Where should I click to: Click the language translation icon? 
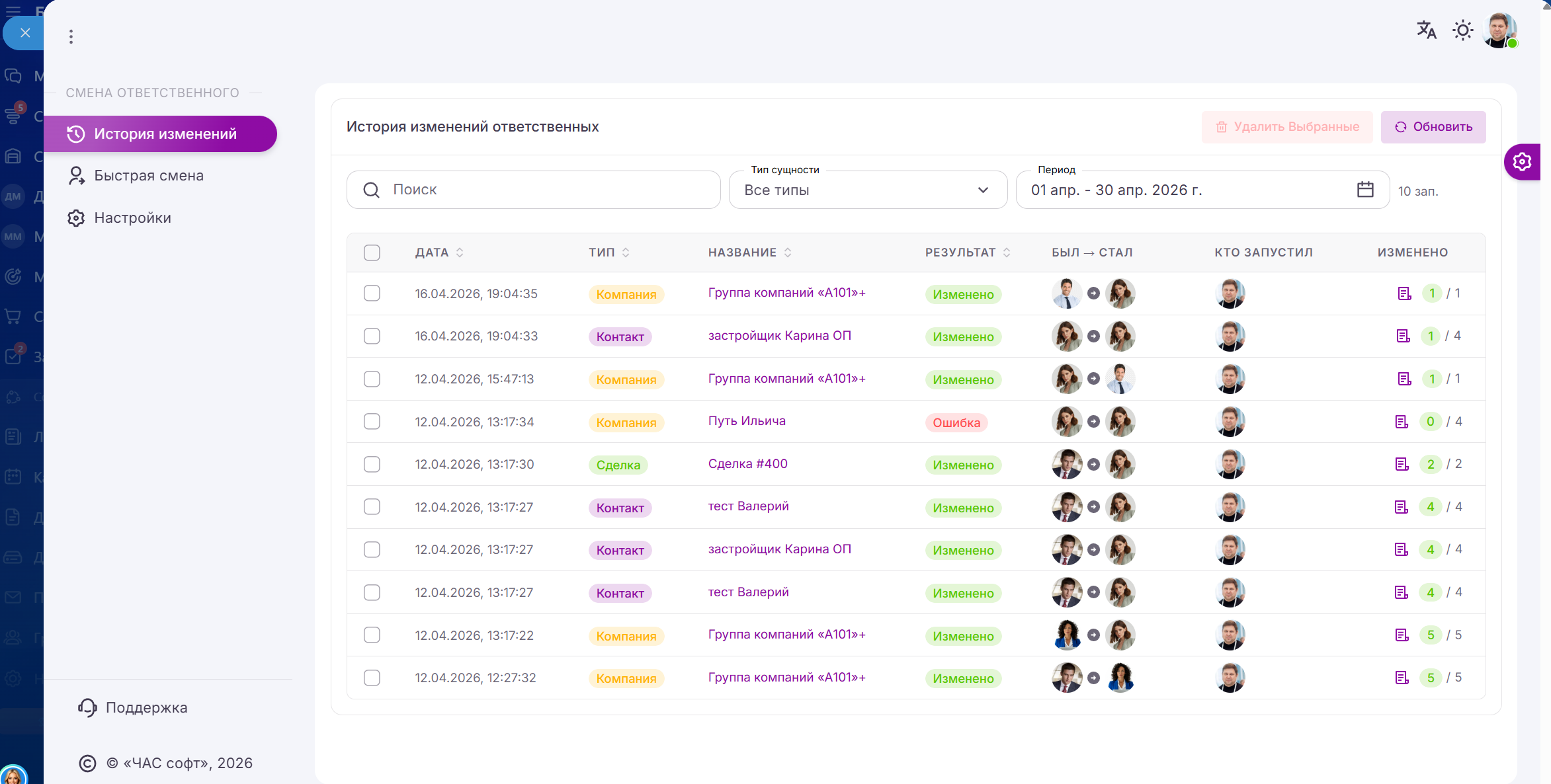[x=1426, y=30]
